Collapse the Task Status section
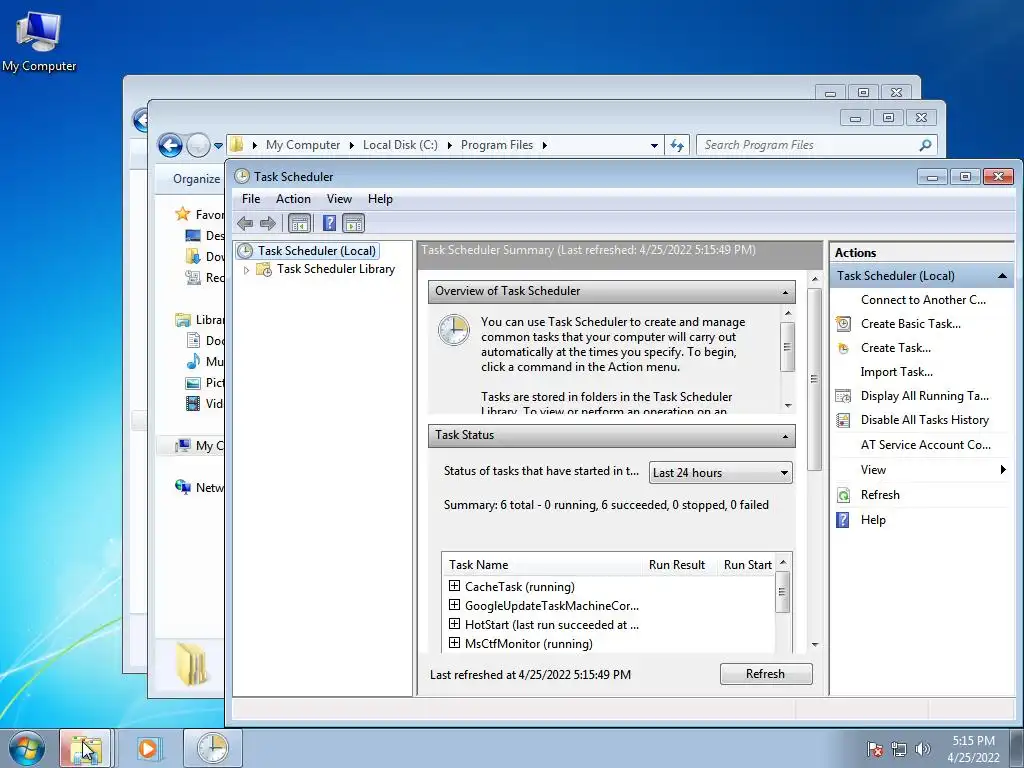The width and height of the screenshot is (1024, 768). click(785, 436)
